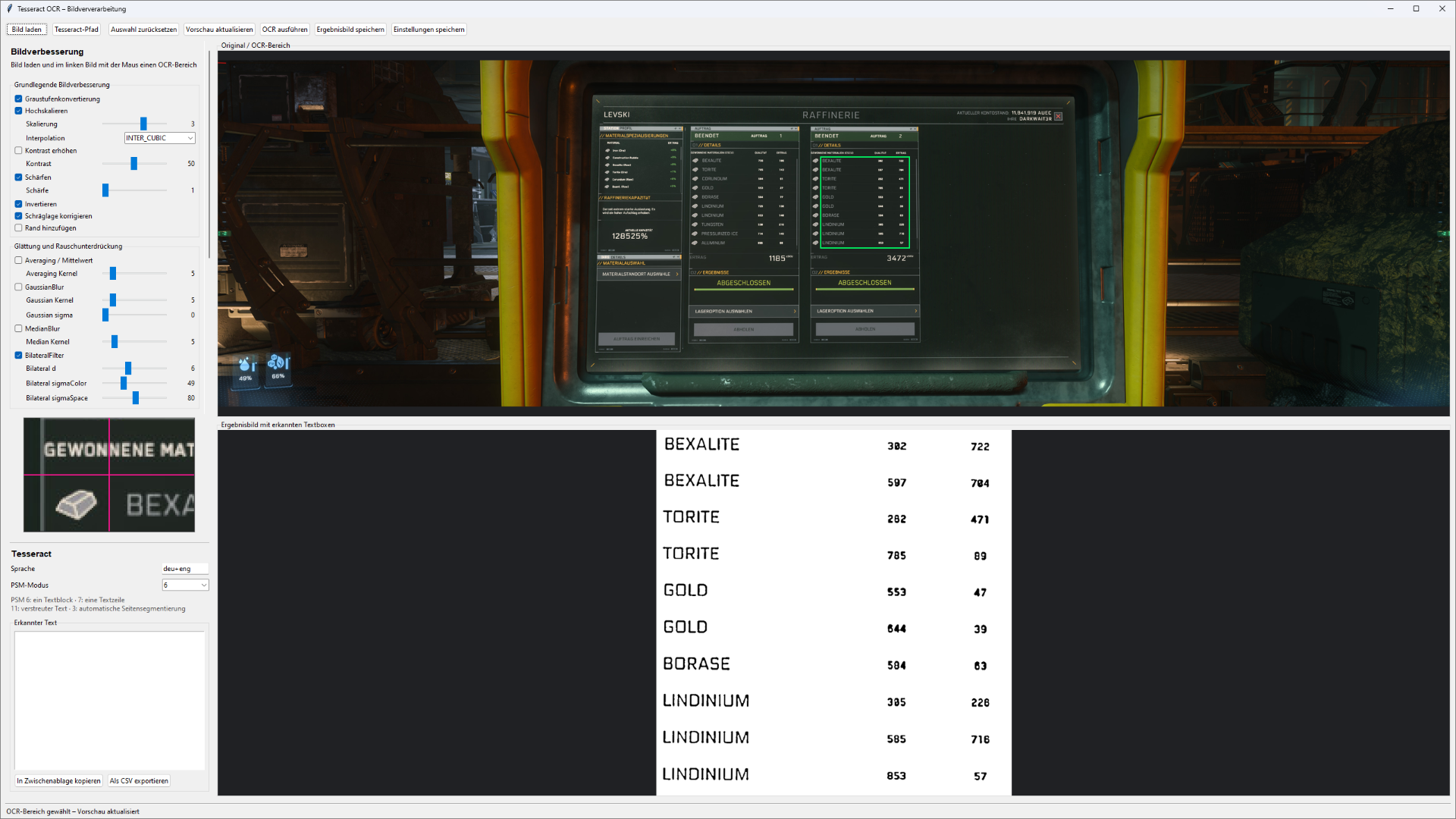Viewport: 1456px width, 819px height.
Task: Enable Averaging / Mittelwert checkbox
Action: coord(18,260)
